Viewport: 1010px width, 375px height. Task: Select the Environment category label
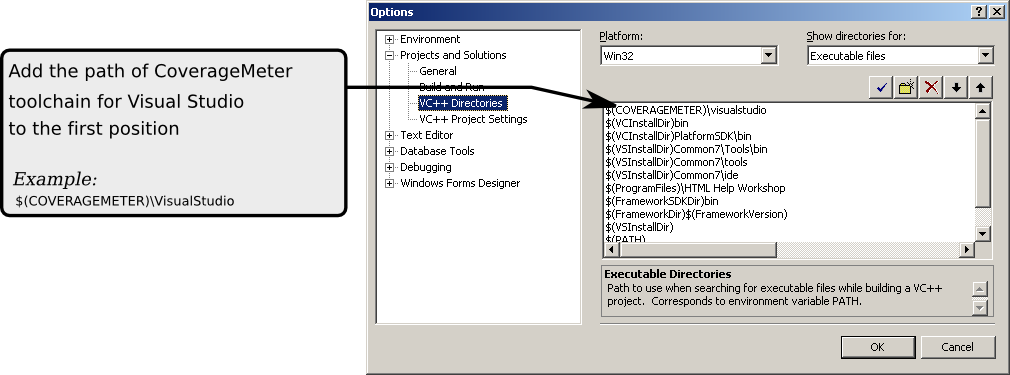[x=430, y=39]
